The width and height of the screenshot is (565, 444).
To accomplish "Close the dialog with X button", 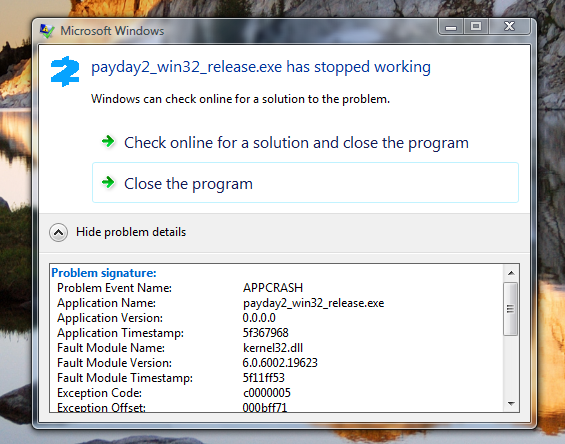I will [x=510, y=27].
